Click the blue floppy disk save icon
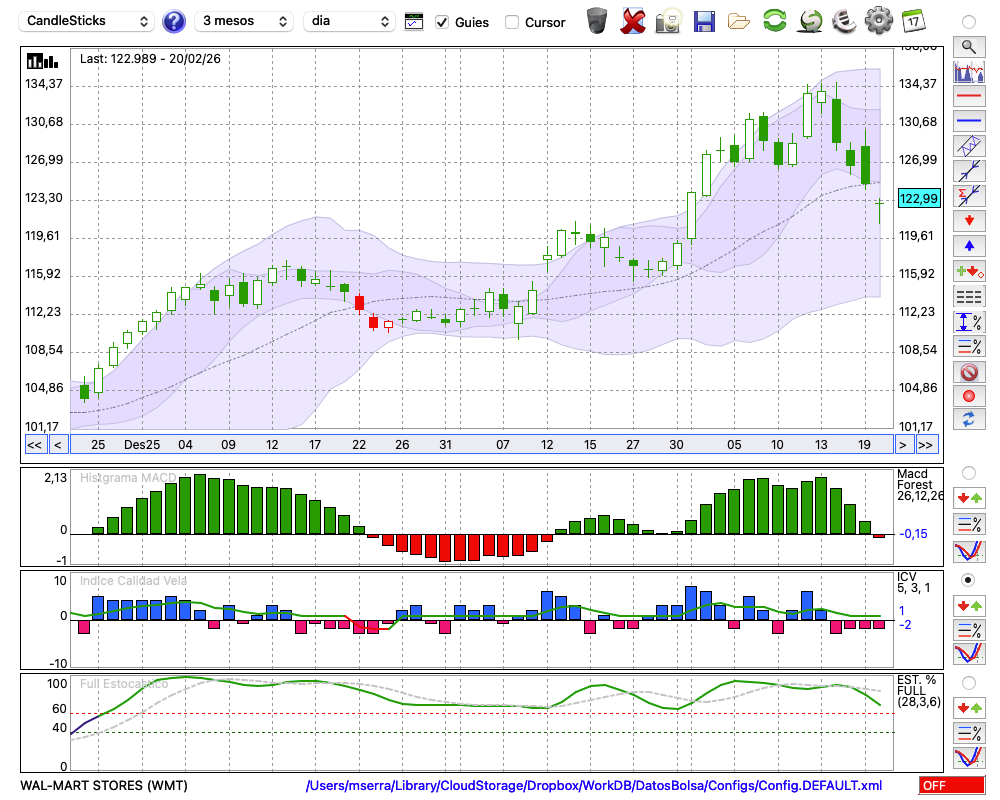1000x800 pixels. coord(704,21)
